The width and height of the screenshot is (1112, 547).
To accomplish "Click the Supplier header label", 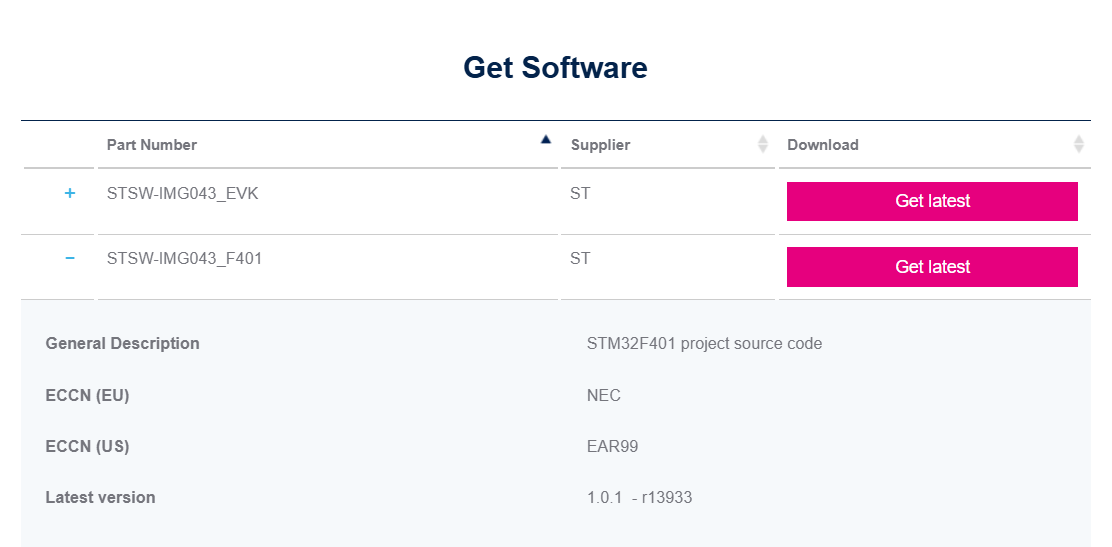I will tap(600, 145).
